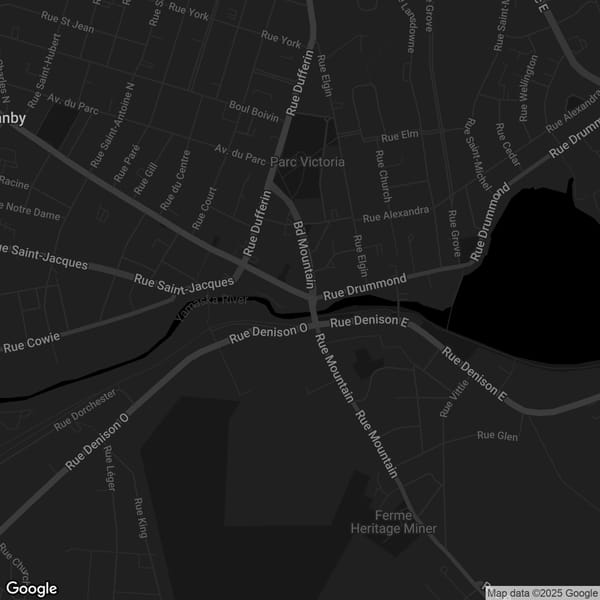Image resolution: width=600 pixels, height=600 pixels.
Task: Open the Map data ©2025 Google attribution
Action: pyautogui.click(x=542, y=593)
